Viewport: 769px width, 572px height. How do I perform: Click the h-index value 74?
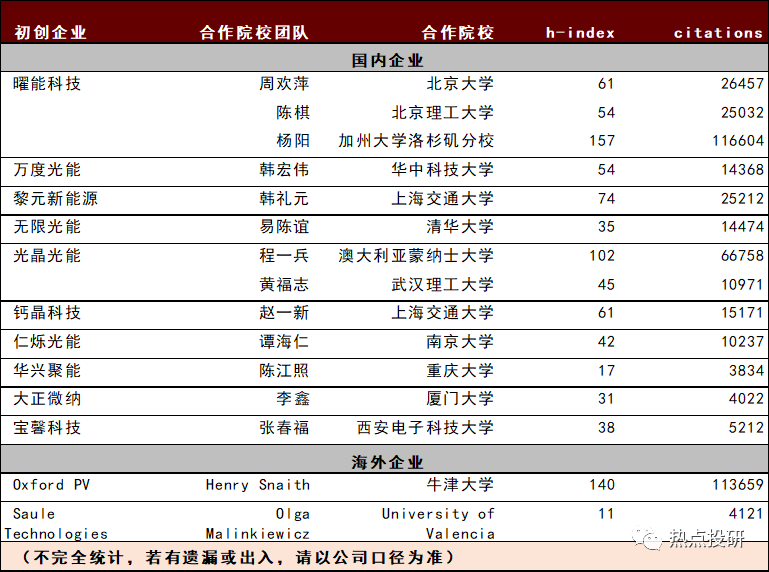point(606,199)
